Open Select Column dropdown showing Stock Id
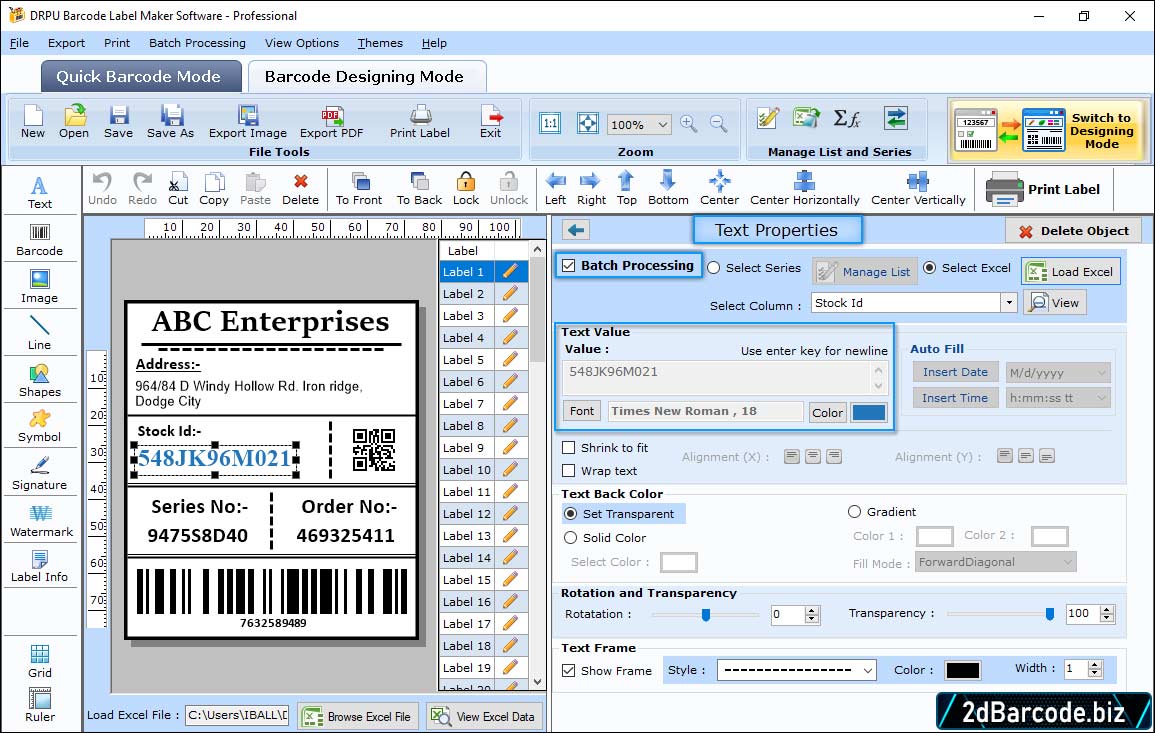 point(1008,303)
